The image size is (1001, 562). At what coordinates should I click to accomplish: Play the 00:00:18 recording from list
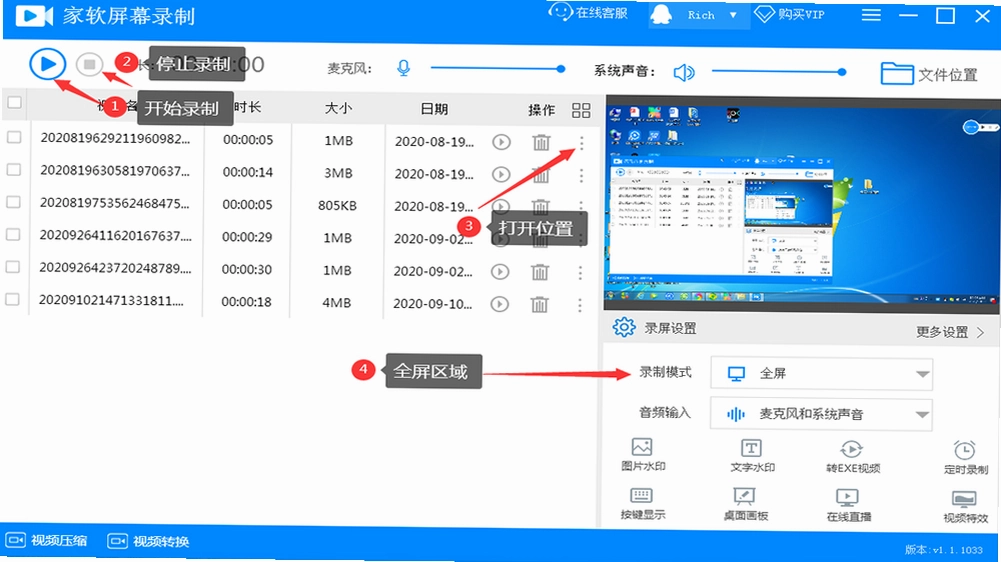click(499, 304)
